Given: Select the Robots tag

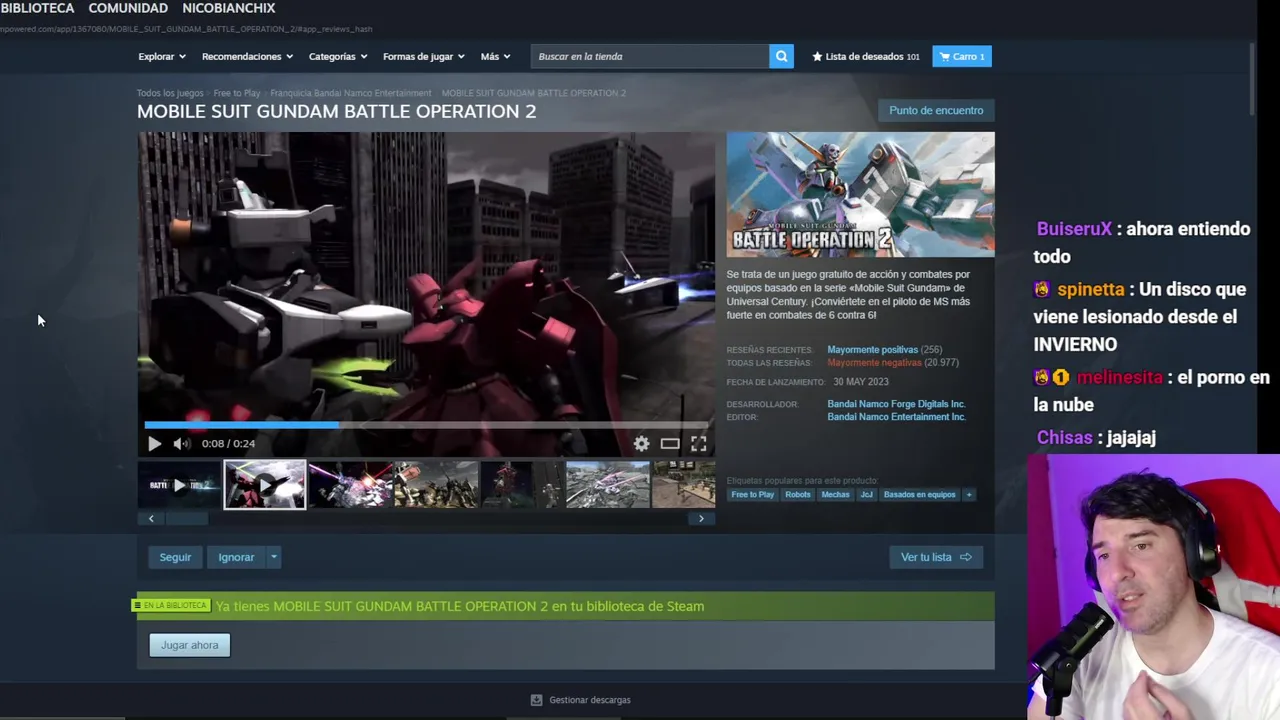Looking at the screenshot, I should 798,494.
